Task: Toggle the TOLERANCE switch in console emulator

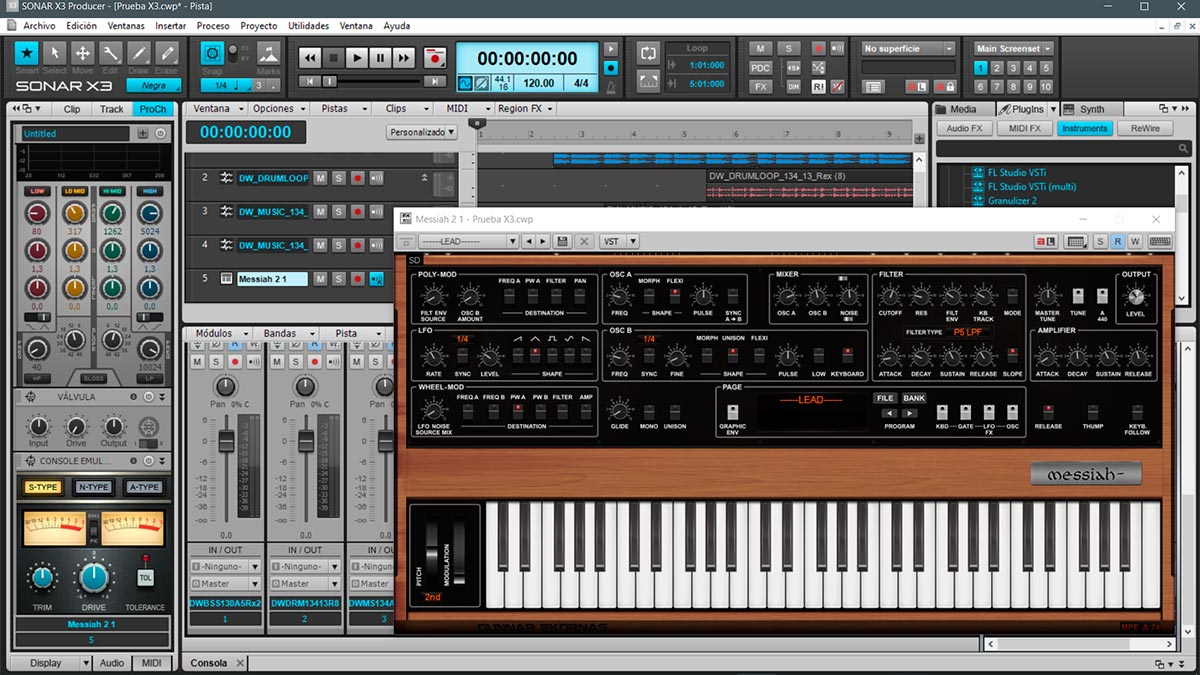Action: tap(145, 577)
